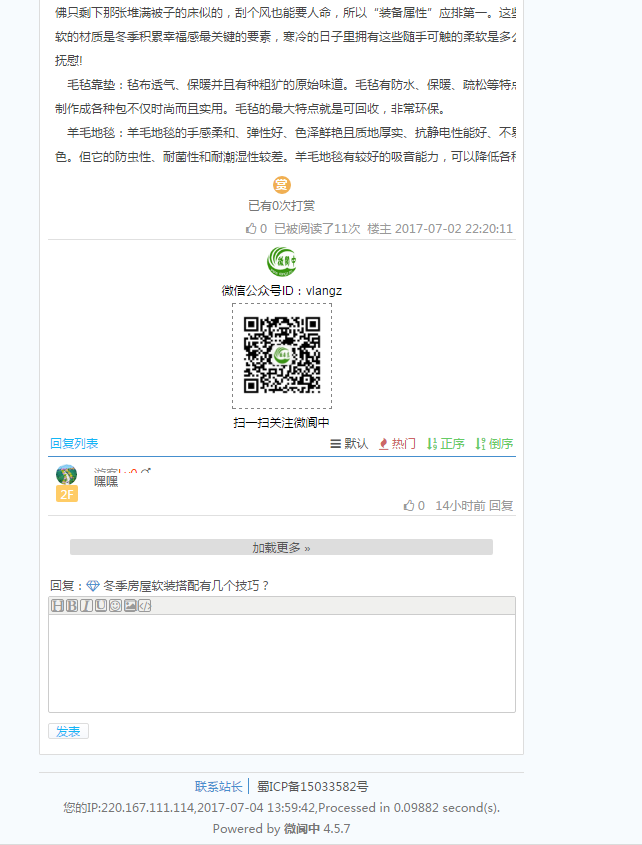Toggle bold formatting in reply editor

pos(72,606)
